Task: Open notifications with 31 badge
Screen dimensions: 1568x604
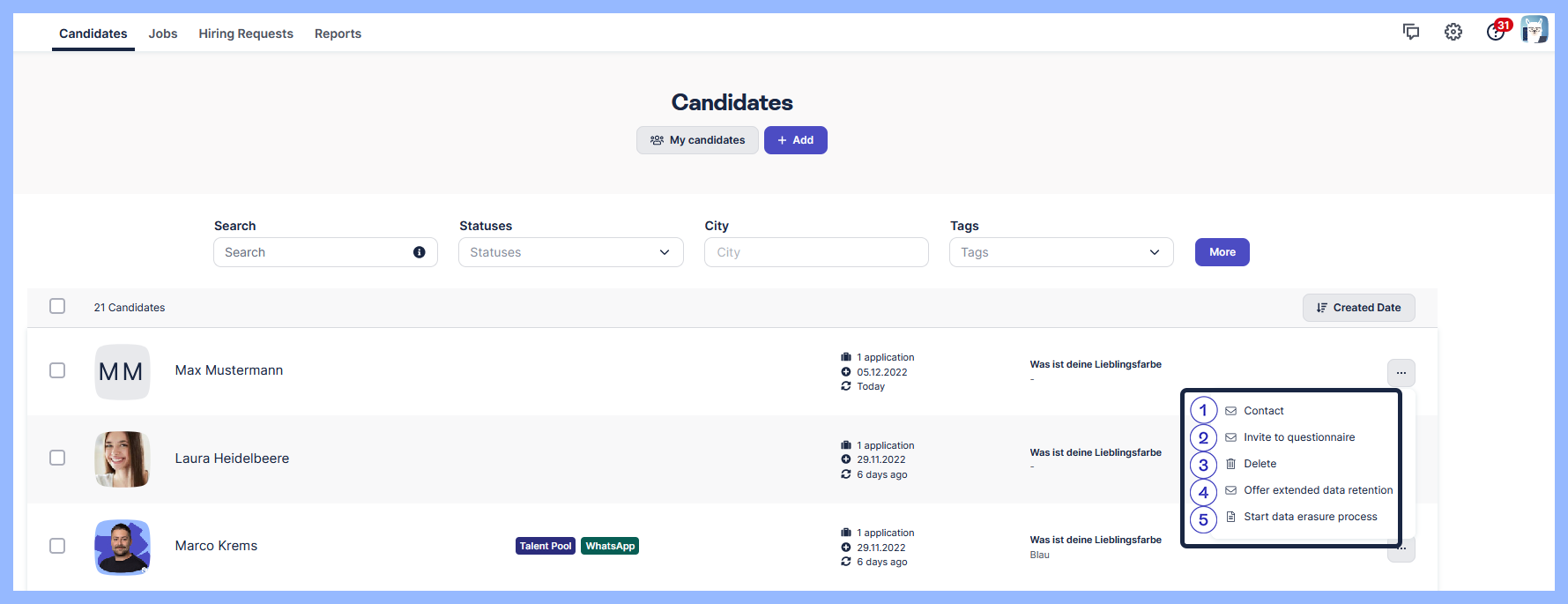Action: [1496, 32]
